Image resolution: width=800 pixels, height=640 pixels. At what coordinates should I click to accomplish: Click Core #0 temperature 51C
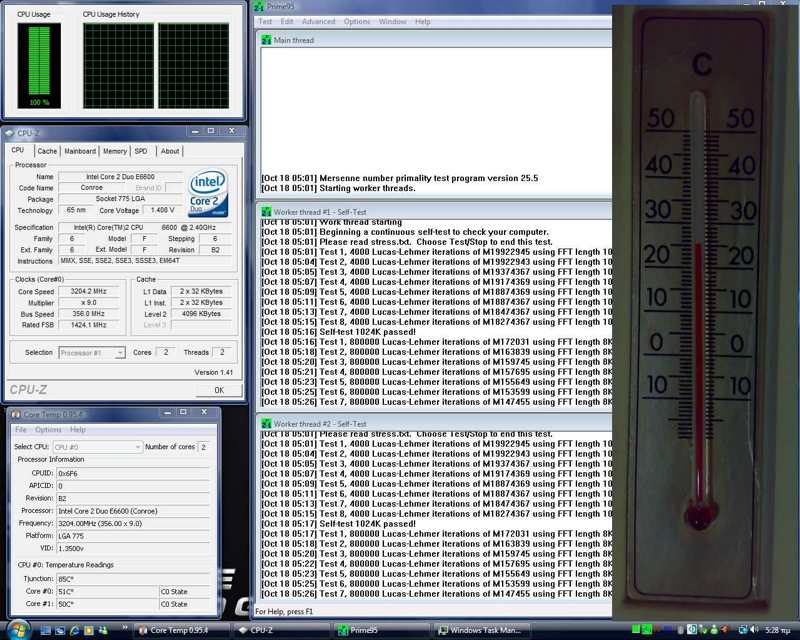click(x=107, y=592)
